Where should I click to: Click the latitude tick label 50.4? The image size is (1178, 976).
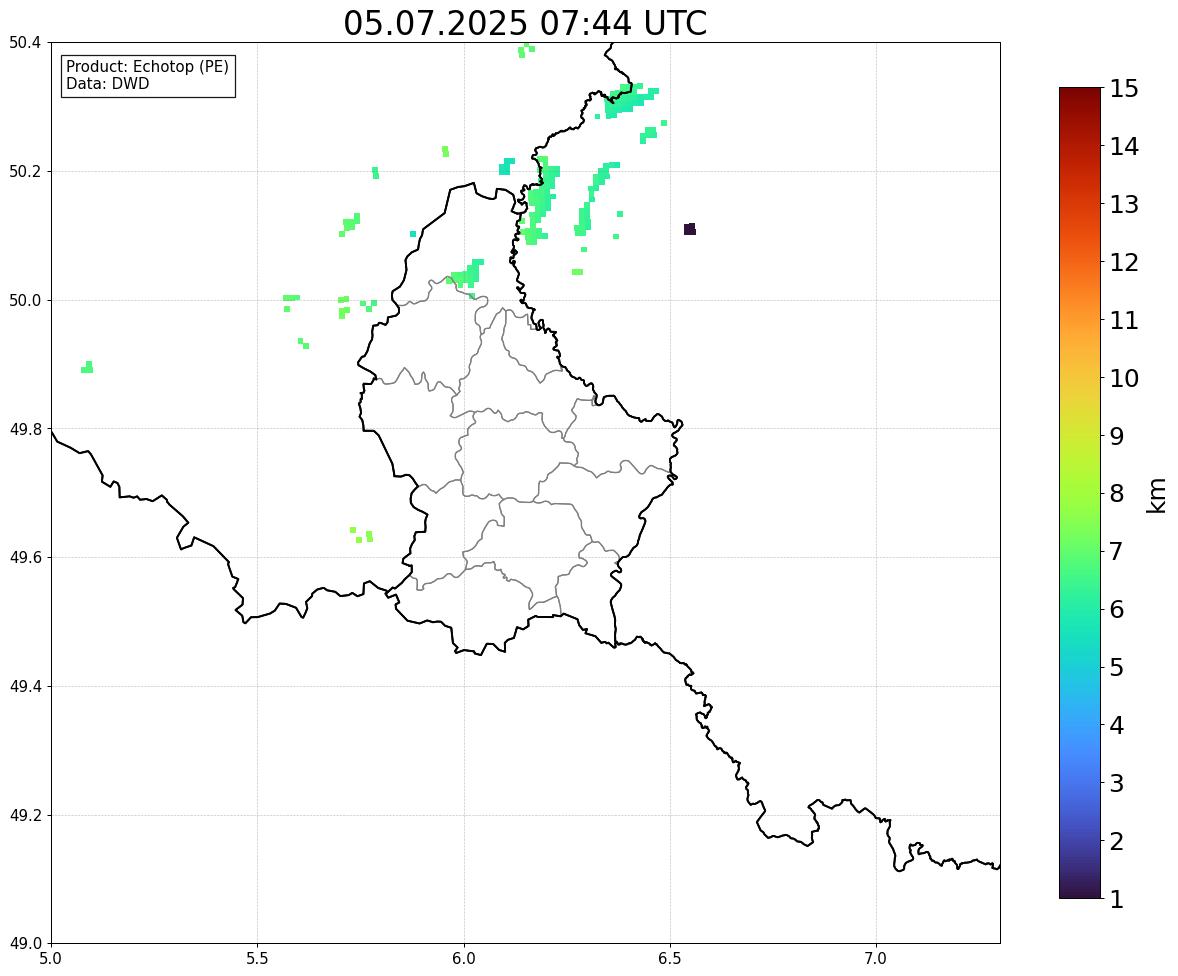point(24,43)
